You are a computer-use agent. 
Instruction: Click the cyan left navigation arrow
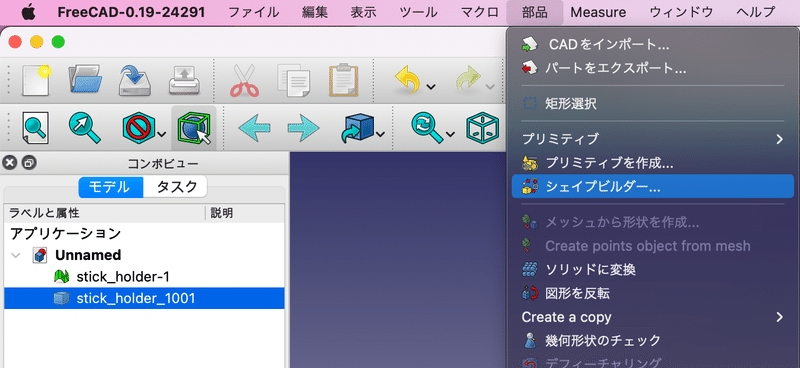[x=255, y=128]
